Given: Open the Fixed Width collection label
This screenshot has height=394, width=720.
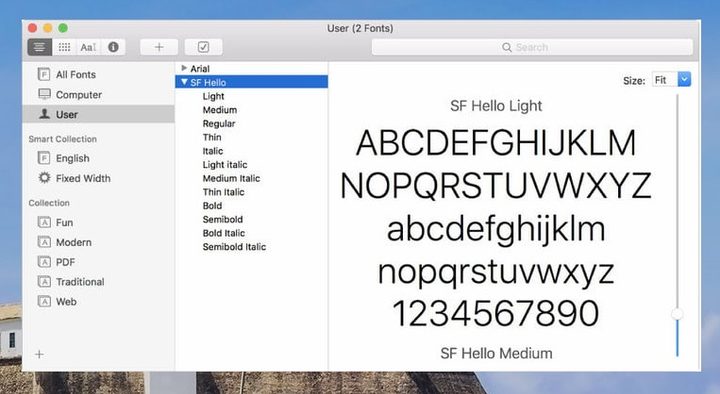Looking at the screenshot, I should tap(83, 178).
